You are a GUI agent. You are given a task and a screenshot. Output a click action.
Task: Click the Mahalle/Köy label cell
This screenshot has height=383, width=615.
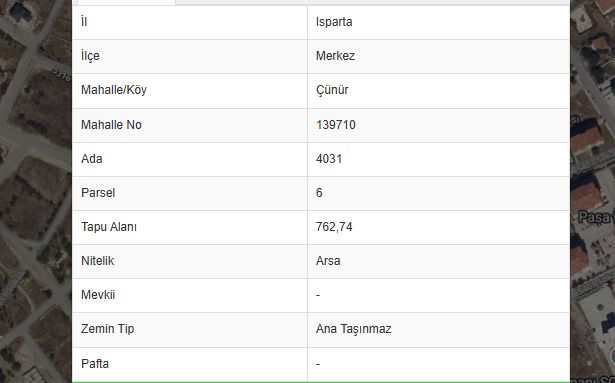click(x=190, y=91)
